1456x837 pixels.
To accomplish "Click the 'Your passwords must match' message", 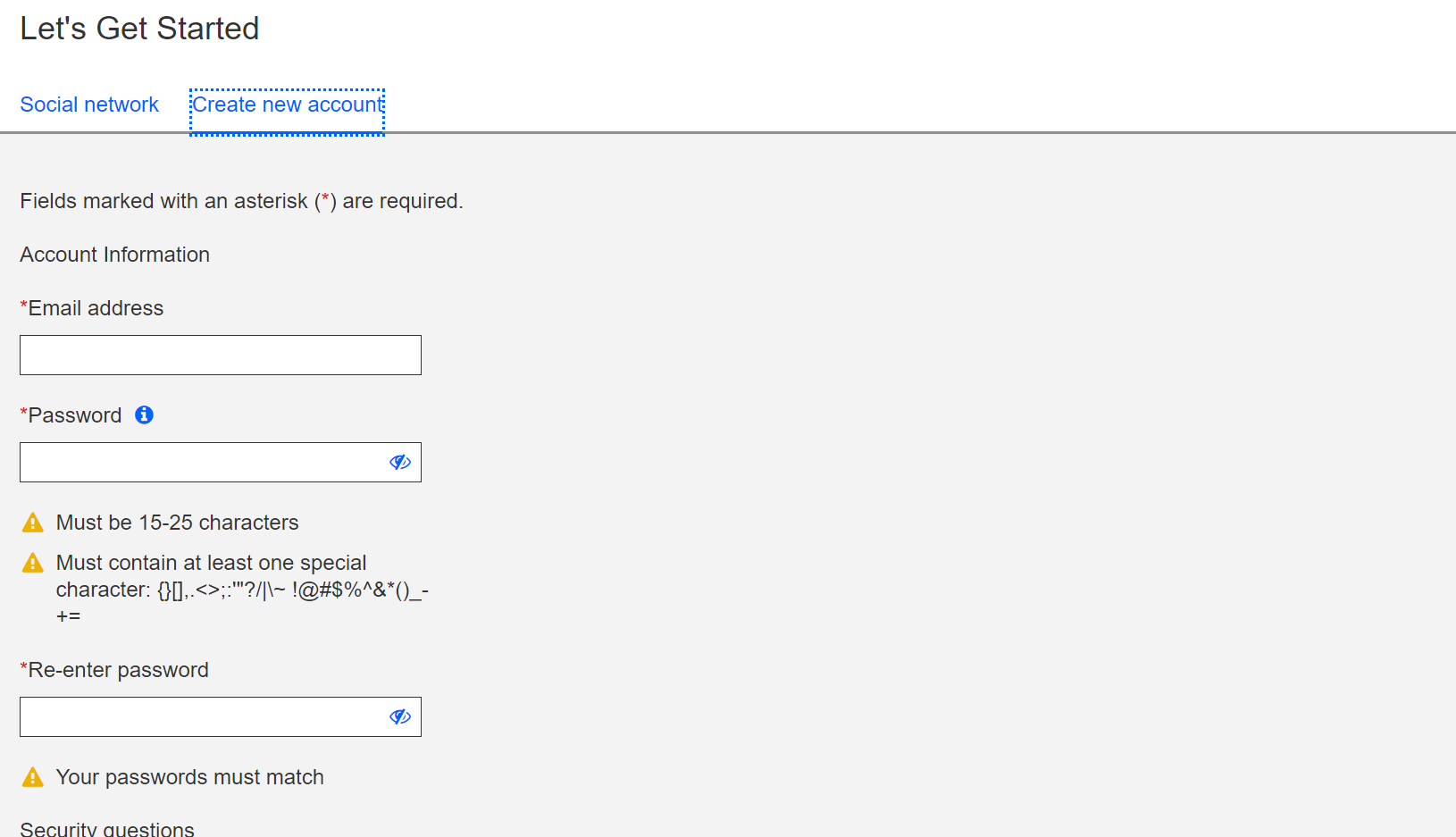I will click(189, 777).
